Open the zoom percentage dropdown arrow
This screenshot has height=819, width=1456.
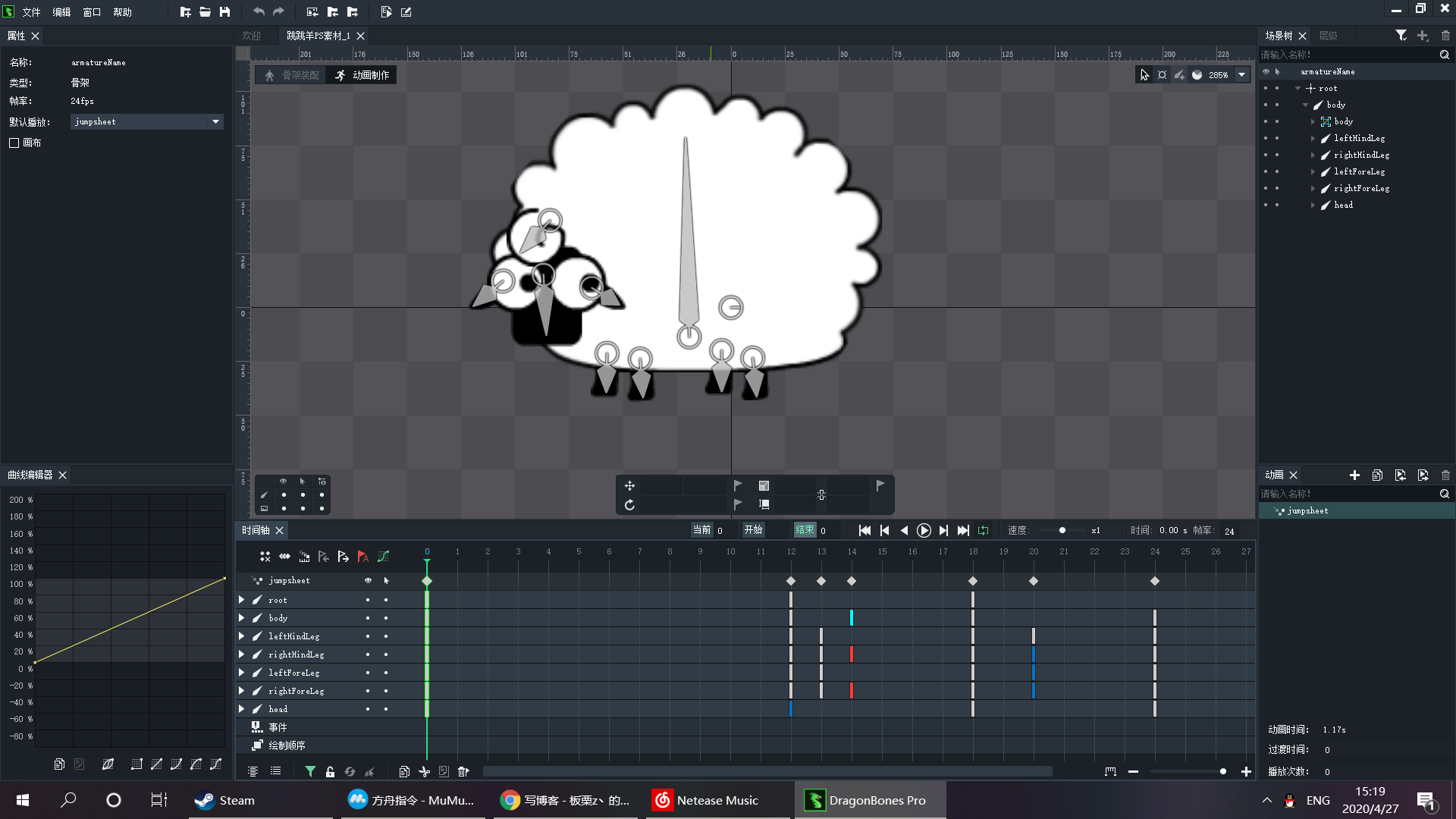(1241, 75)
